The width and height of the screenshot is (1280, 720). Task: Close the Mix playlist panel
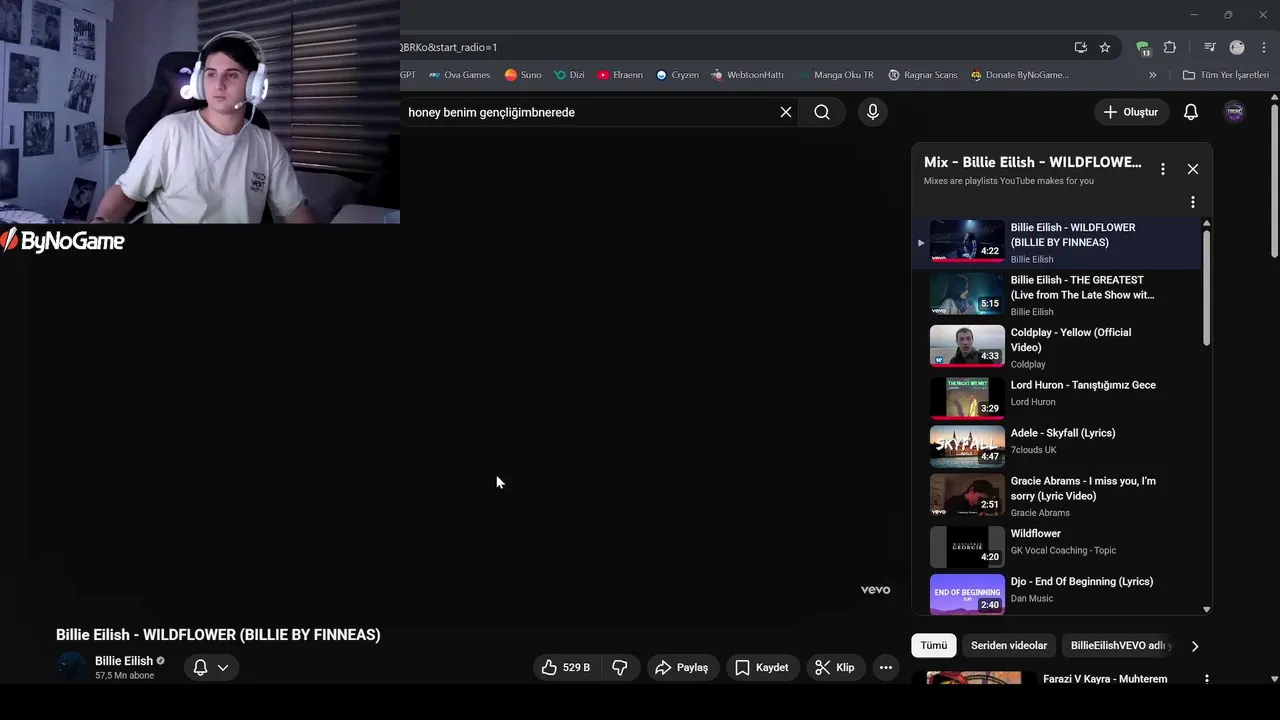(1193, 169)
